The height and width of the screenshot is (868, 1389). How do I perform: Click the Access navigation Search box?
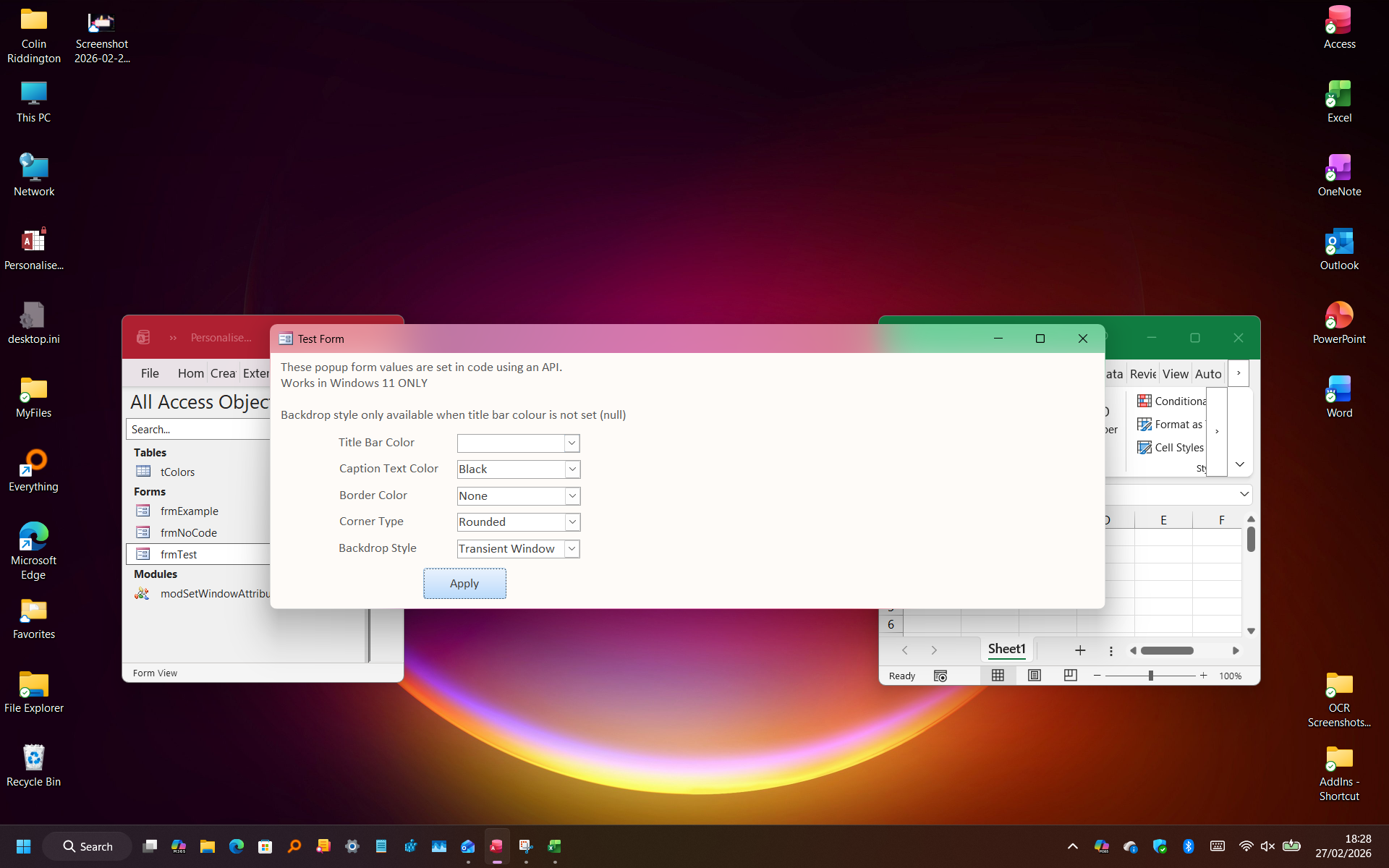[198, 429]
